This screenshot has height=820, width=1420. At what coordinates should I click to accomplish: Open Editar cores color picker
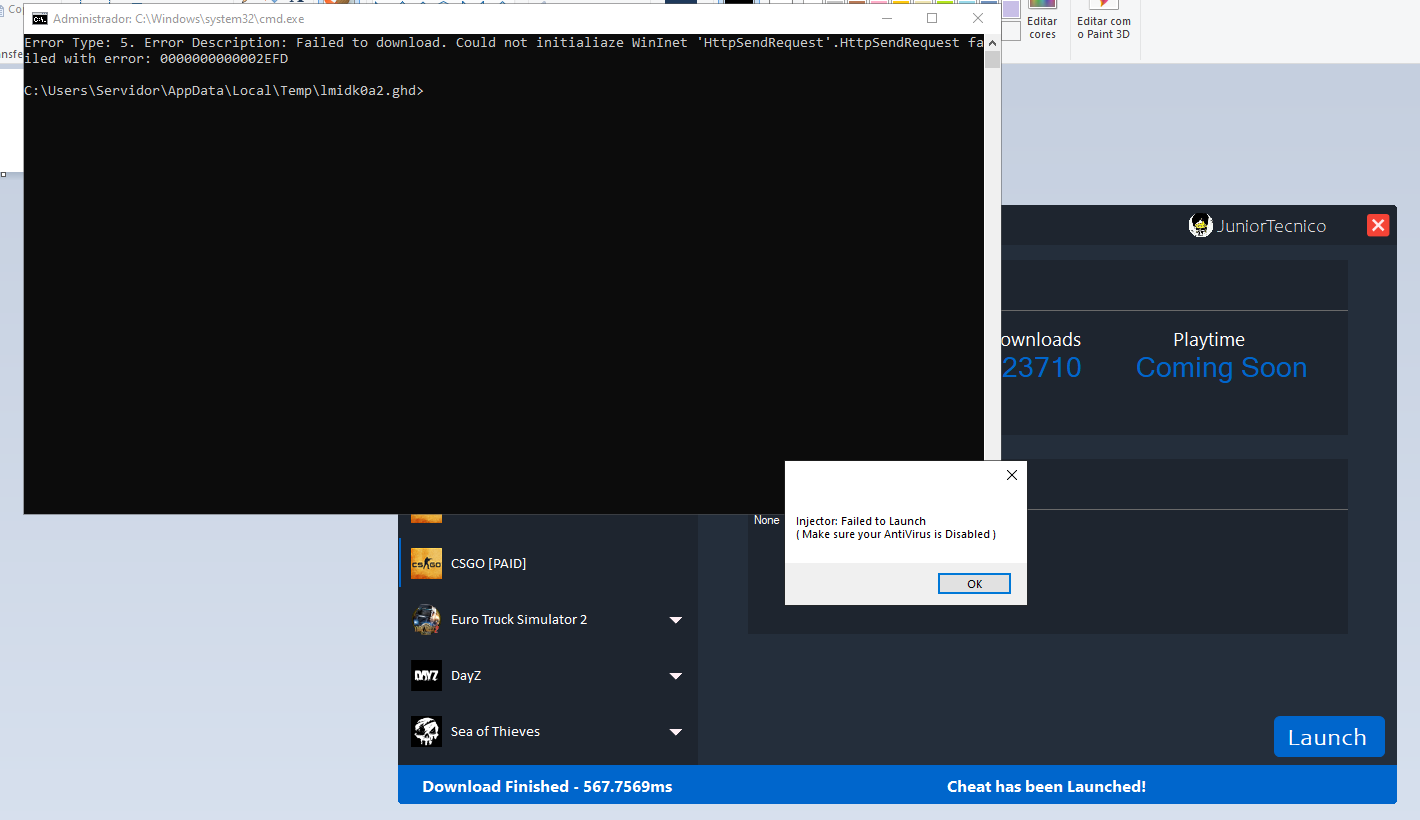1042,22
